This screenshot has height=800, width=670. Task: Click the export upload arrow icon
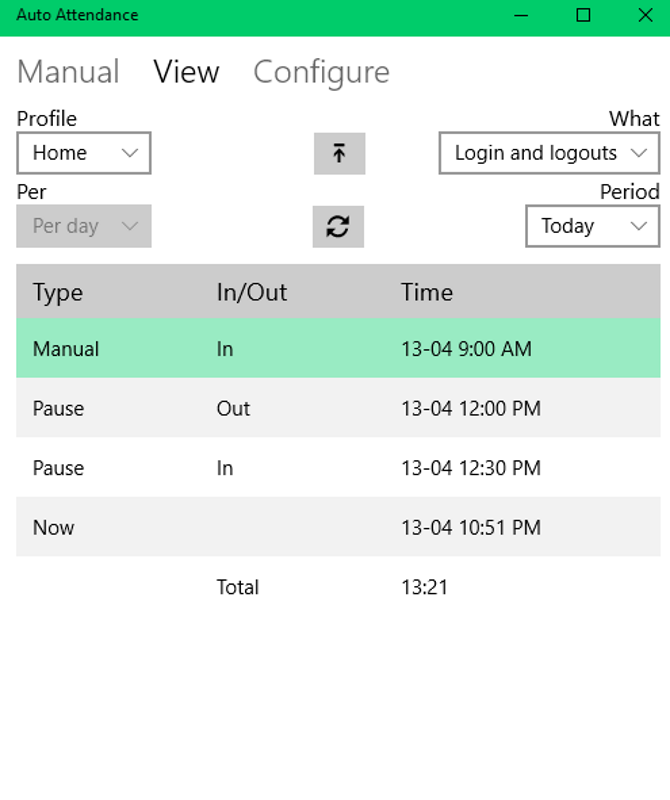tap(339, 154)
